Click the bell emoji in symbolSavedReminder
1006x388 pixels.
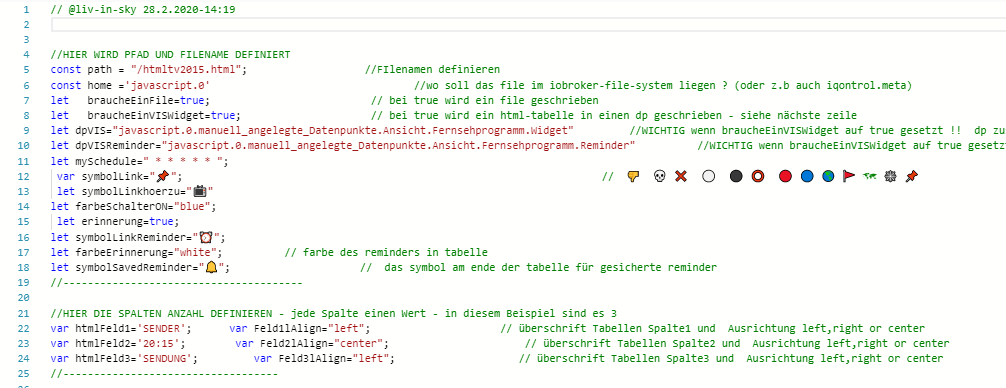point(211,267)
